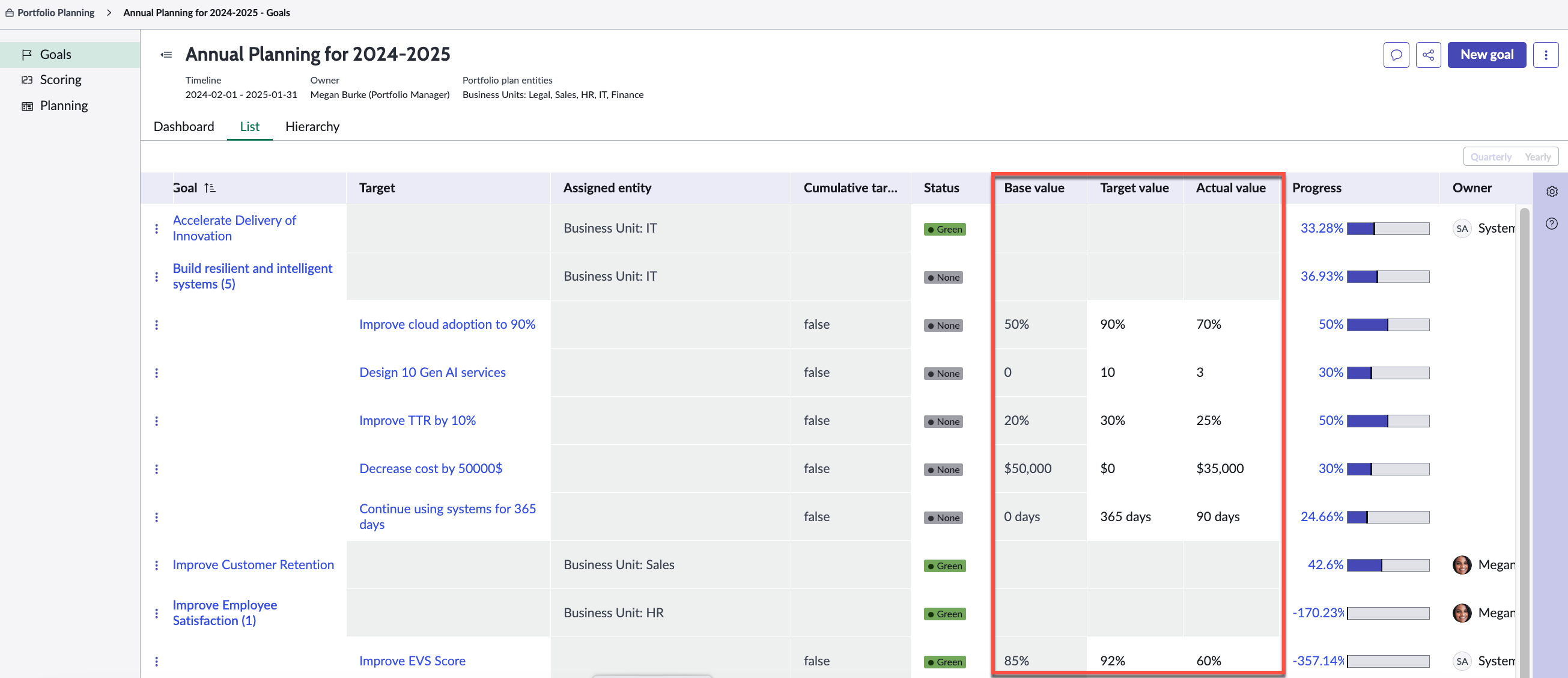Select the Quarterly view toggle
Image resolution: width=1568 pixels, height=678 pixels.
[x=1491, y=156]
